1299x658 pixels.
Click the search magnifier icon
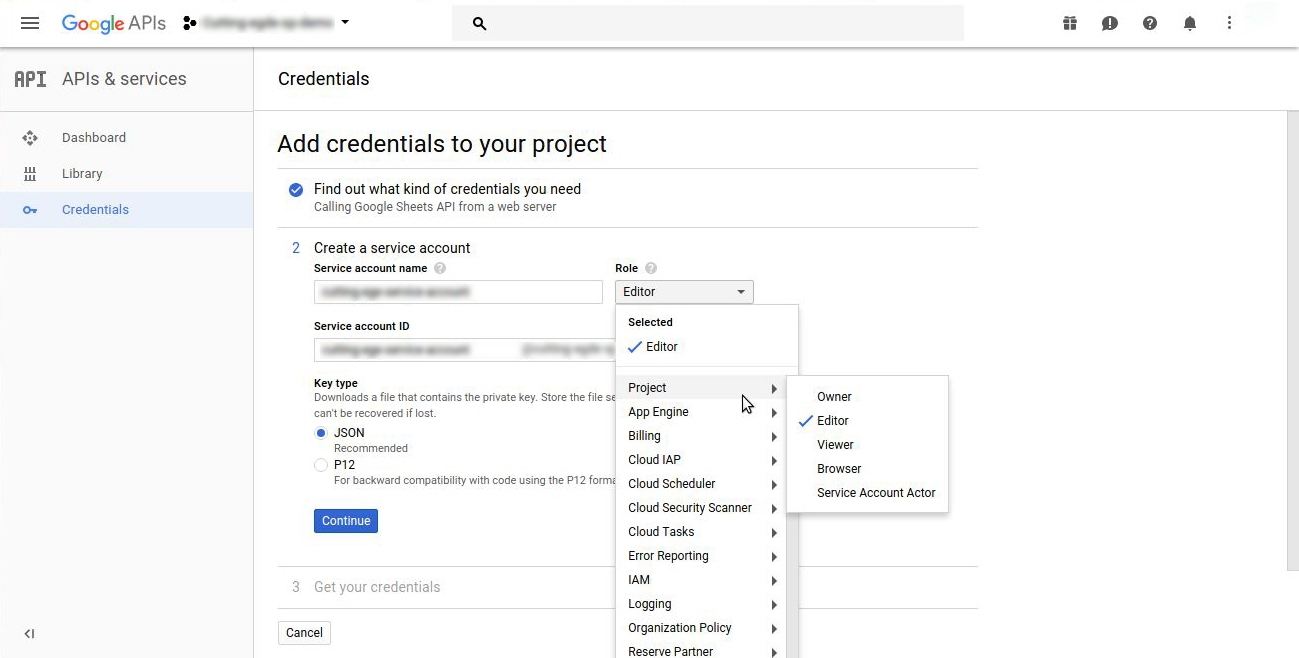(x=479, y=23)
